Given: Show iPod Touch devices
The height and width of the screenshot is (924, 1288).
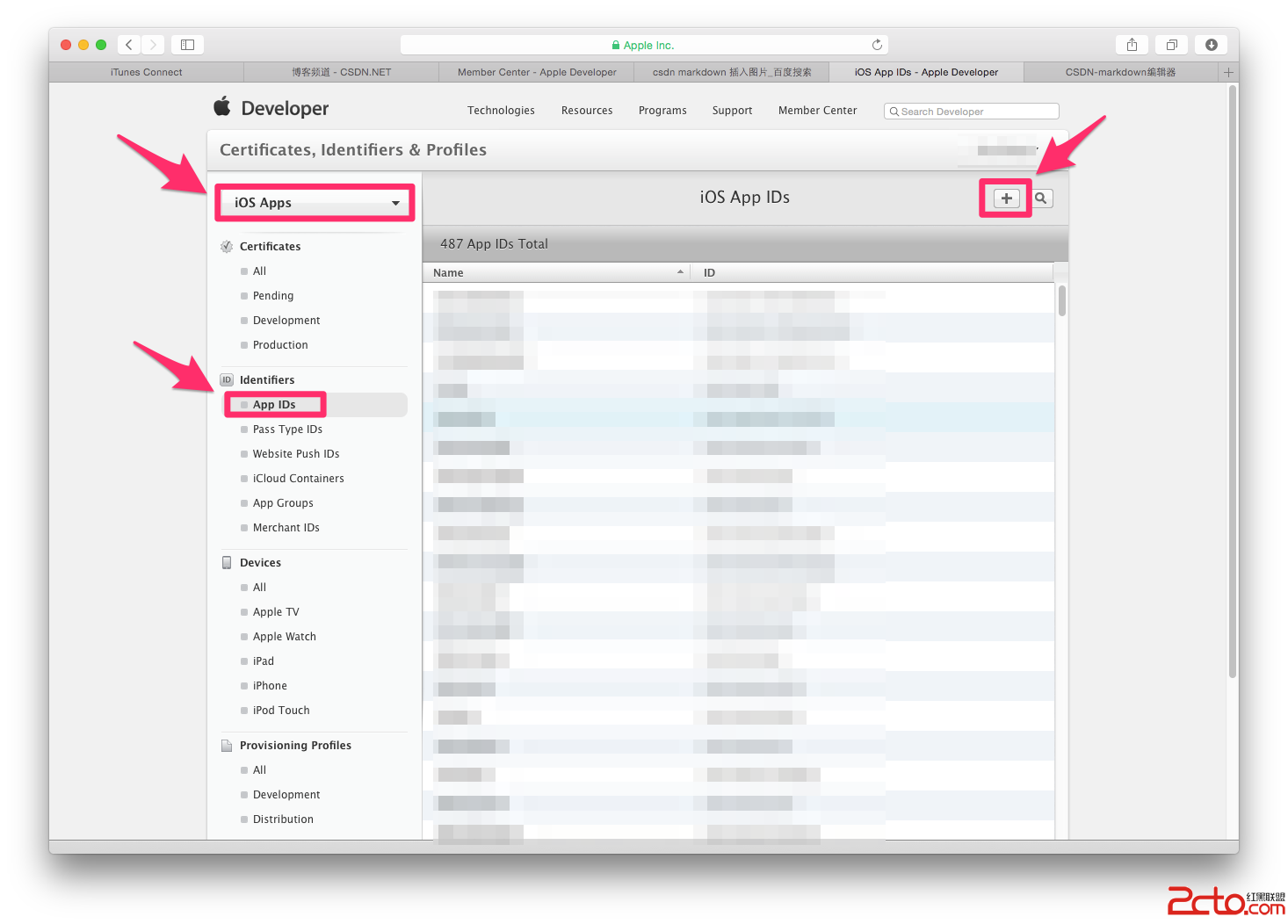Looking at the screenshot, I should [281, 711].
